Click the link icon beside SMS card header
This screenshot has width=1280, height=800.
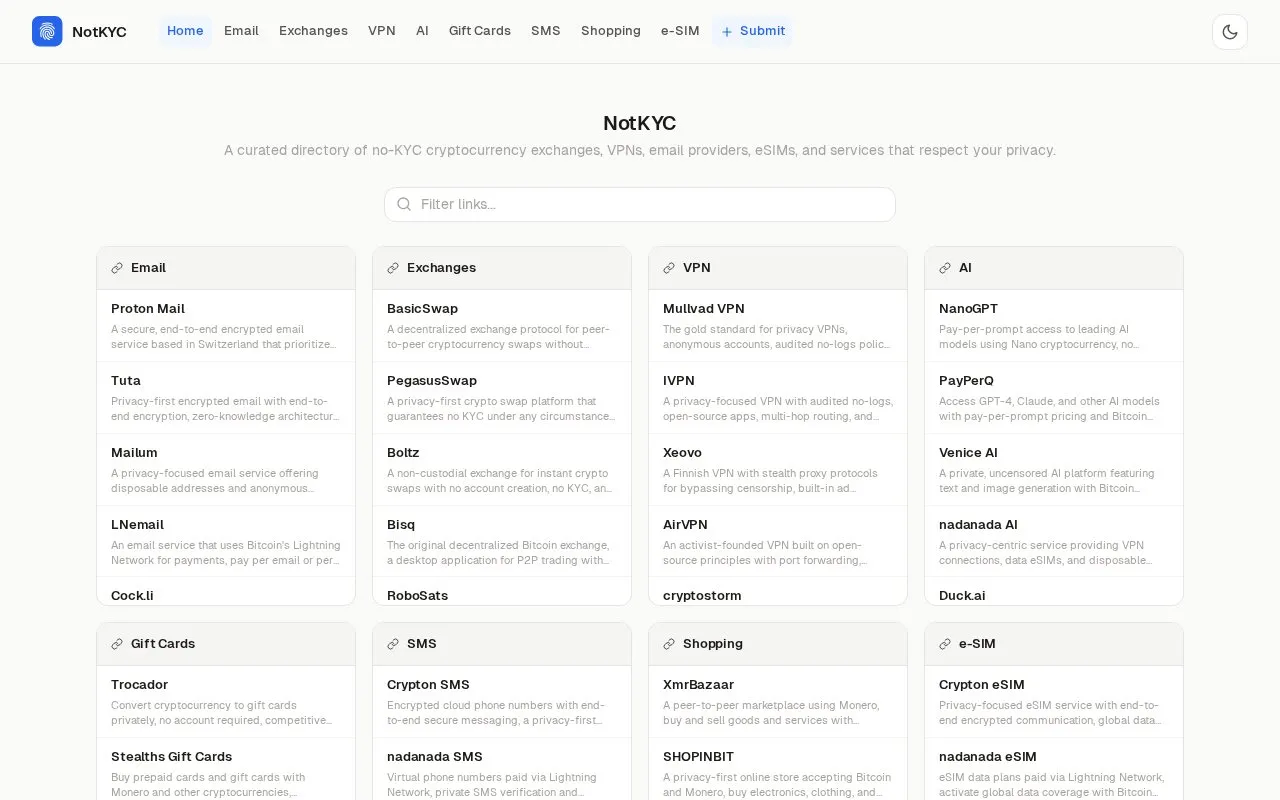click(393, 644)
